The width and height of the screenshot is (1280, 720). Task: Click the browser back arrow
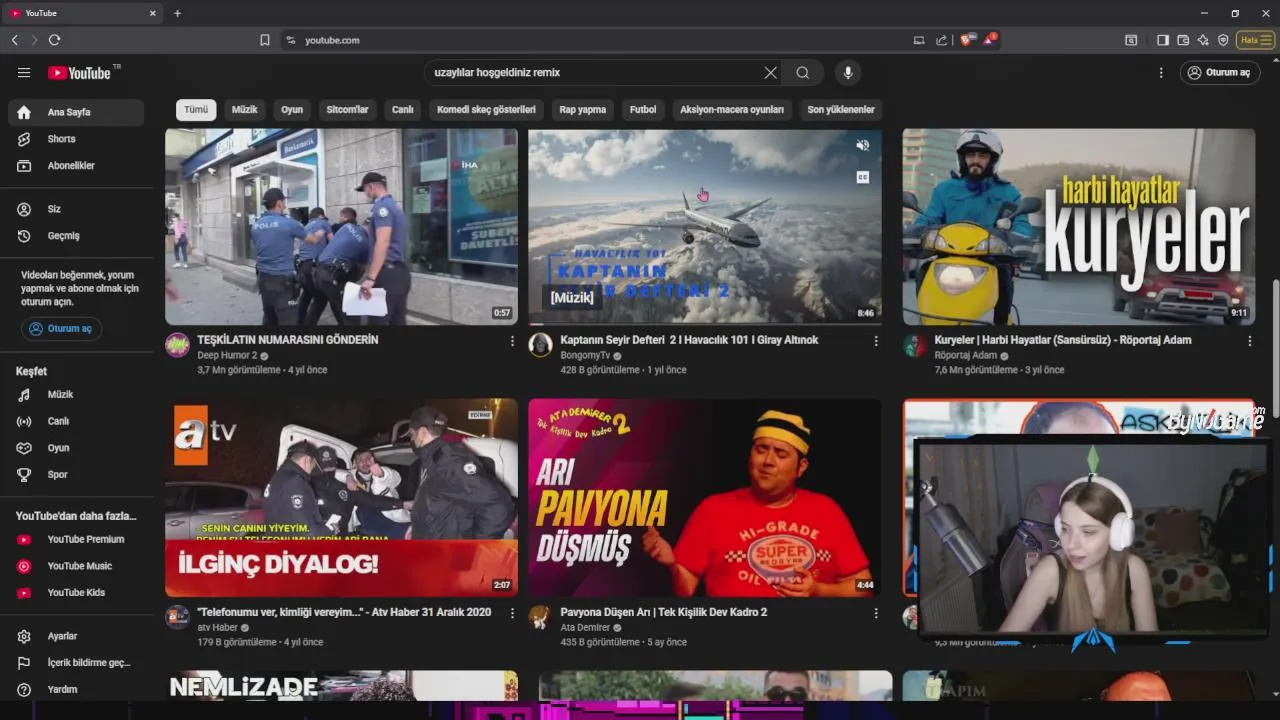[14, 40]
